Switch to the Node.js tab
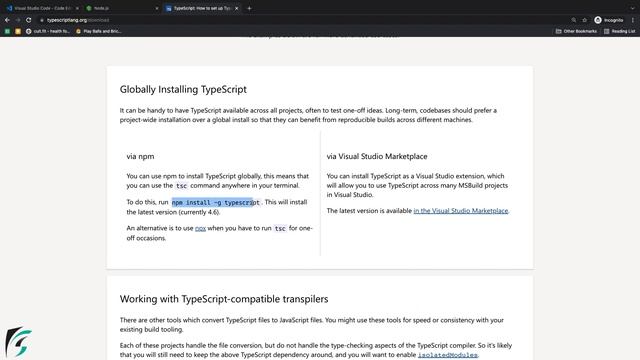Screen dimensions: 640x360 (x=118, y=8)
